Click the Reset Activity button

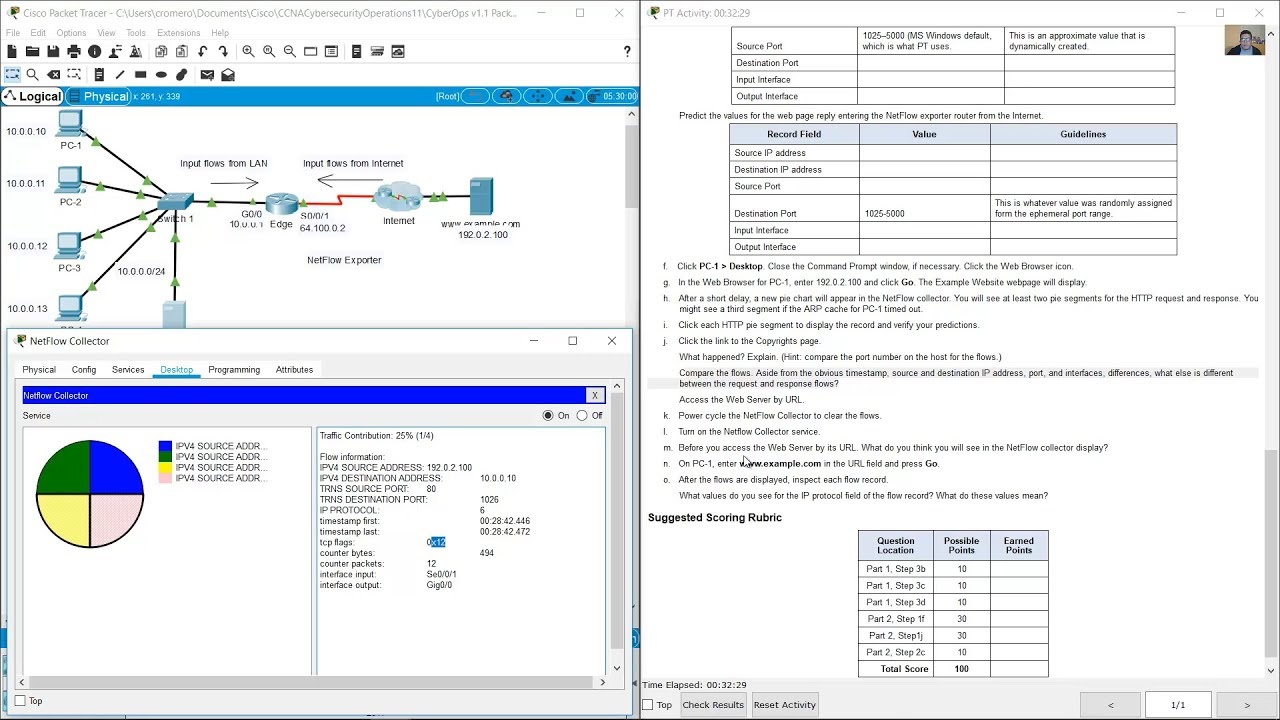pos(785,705)
